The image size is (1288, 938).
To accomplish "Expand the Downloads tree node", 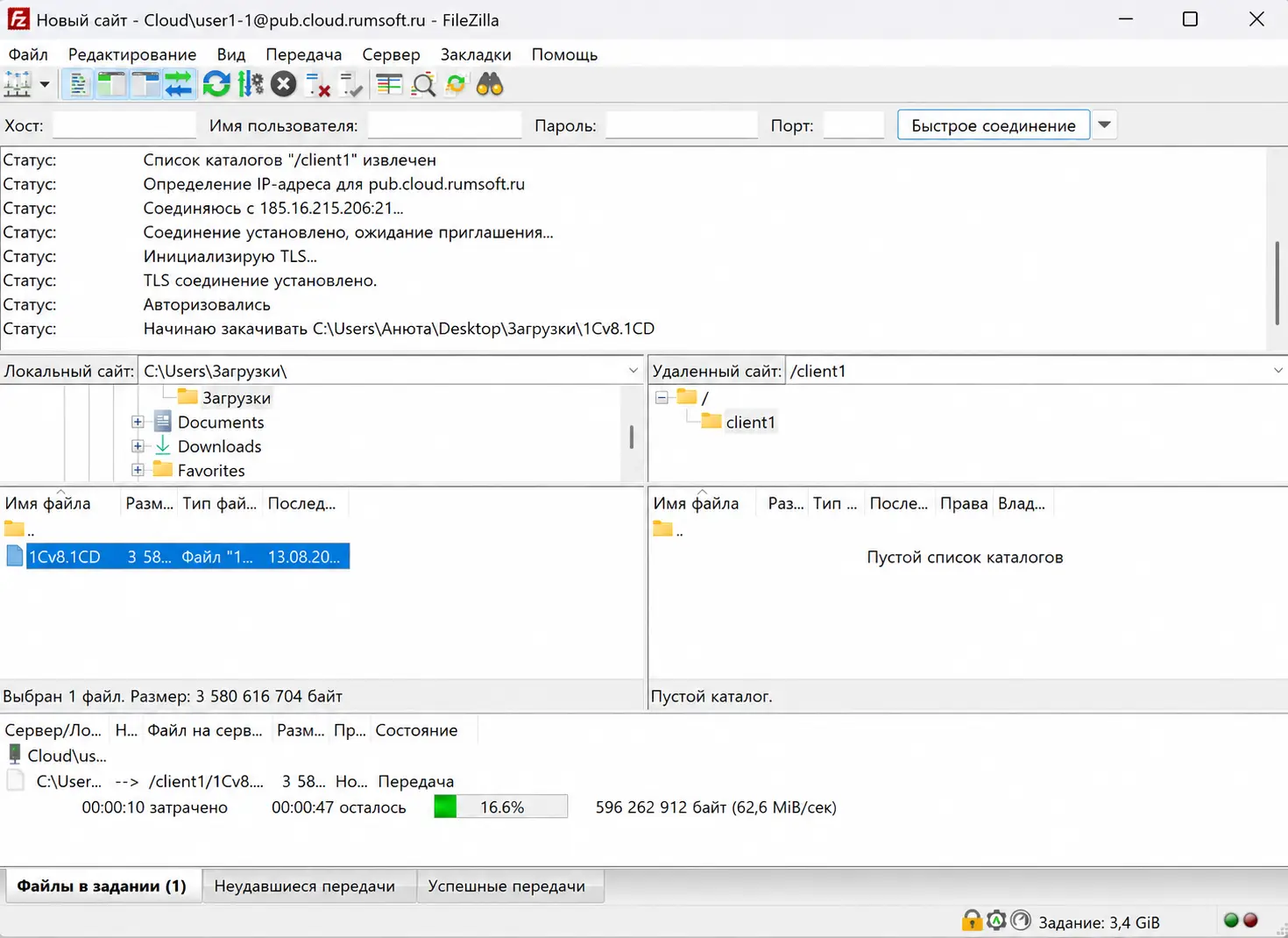I will pos(138,446).
